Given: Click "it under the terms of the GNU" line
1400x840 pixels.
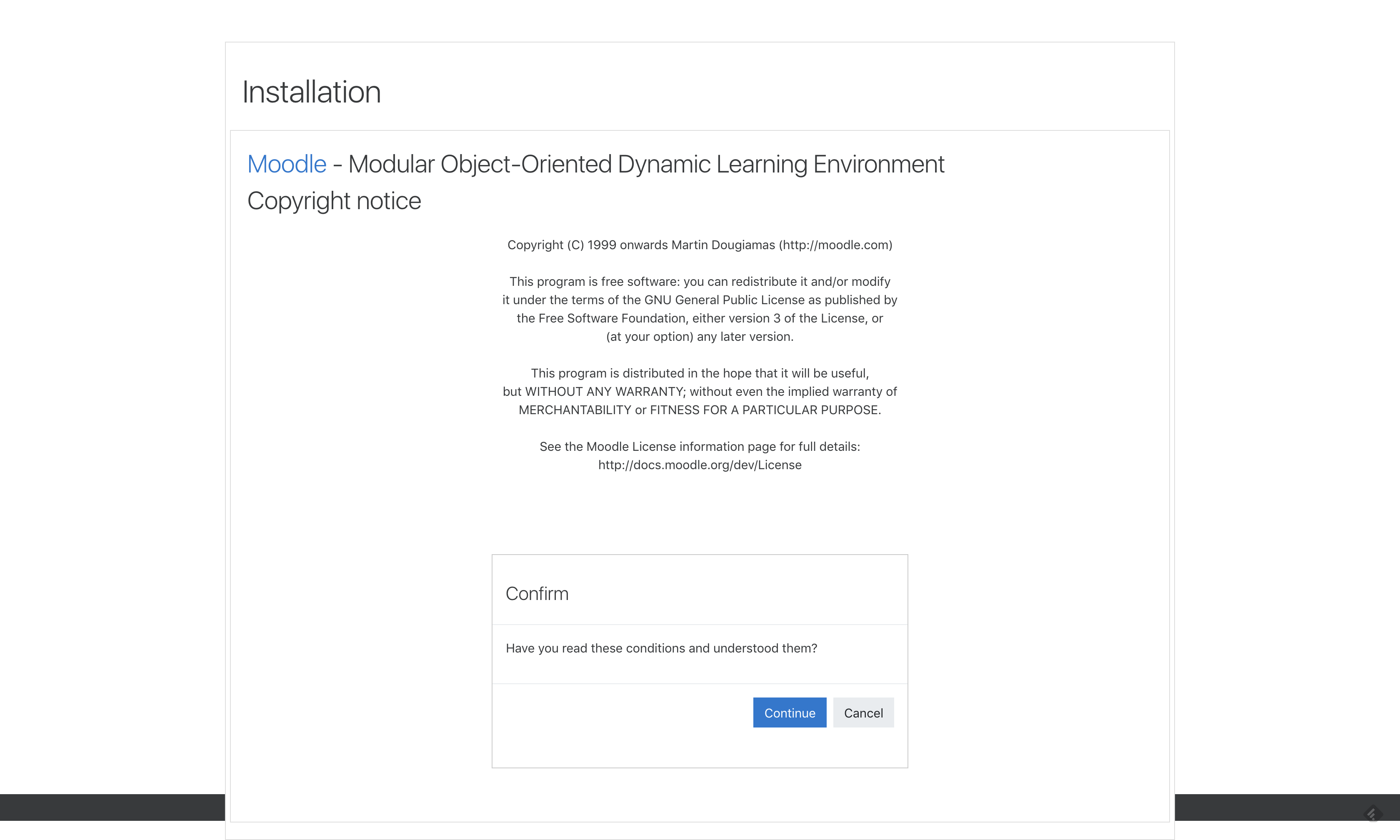Looking at the screenshot, I should click(x=700, y=300).
